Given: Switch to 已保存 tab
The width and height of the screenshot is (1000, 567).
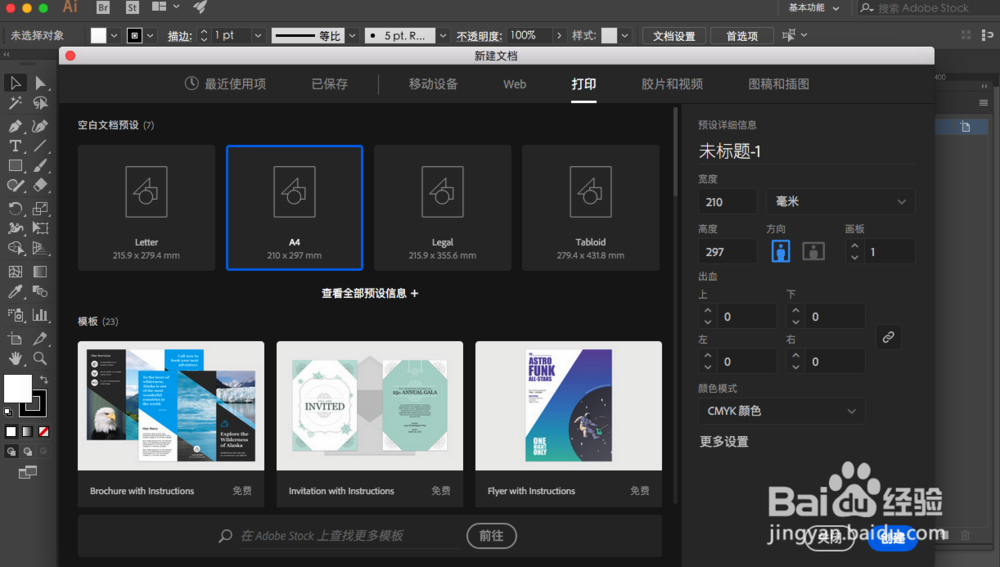Looking at the screenshot, I should pyautogui.click(x=330, y=84).
